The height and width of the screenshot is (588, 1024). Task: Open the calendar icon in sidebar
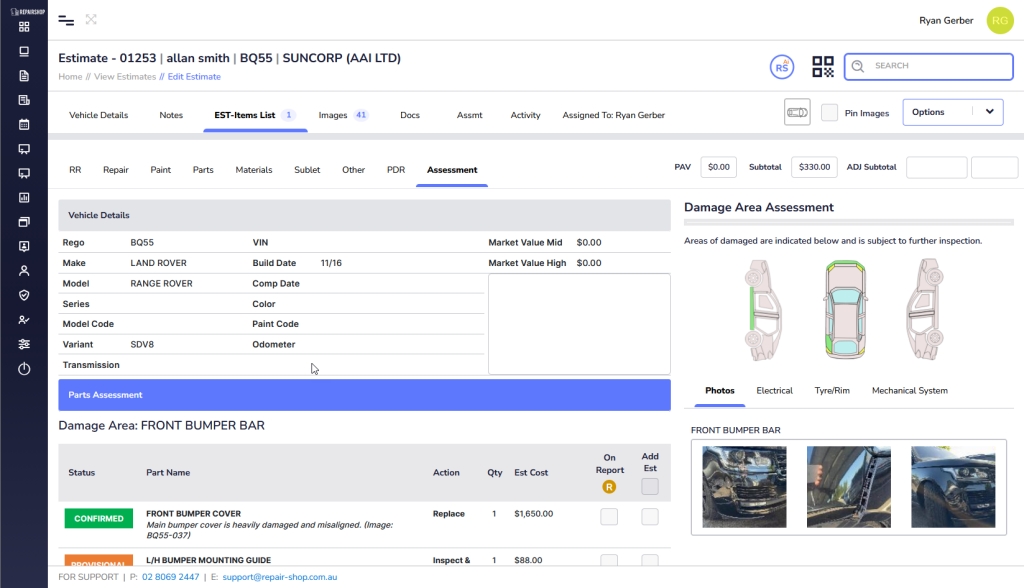[x=24, y=124]
